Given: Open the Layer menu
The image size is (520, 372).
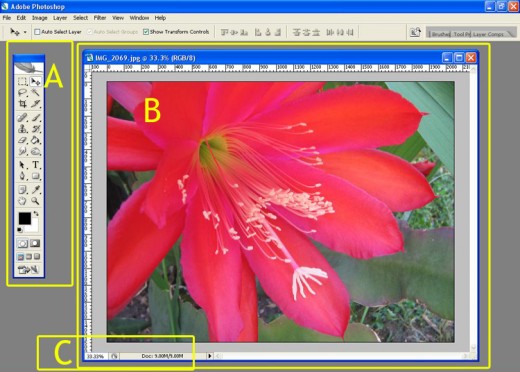Looking at the screenshot, I should (60, 18).
